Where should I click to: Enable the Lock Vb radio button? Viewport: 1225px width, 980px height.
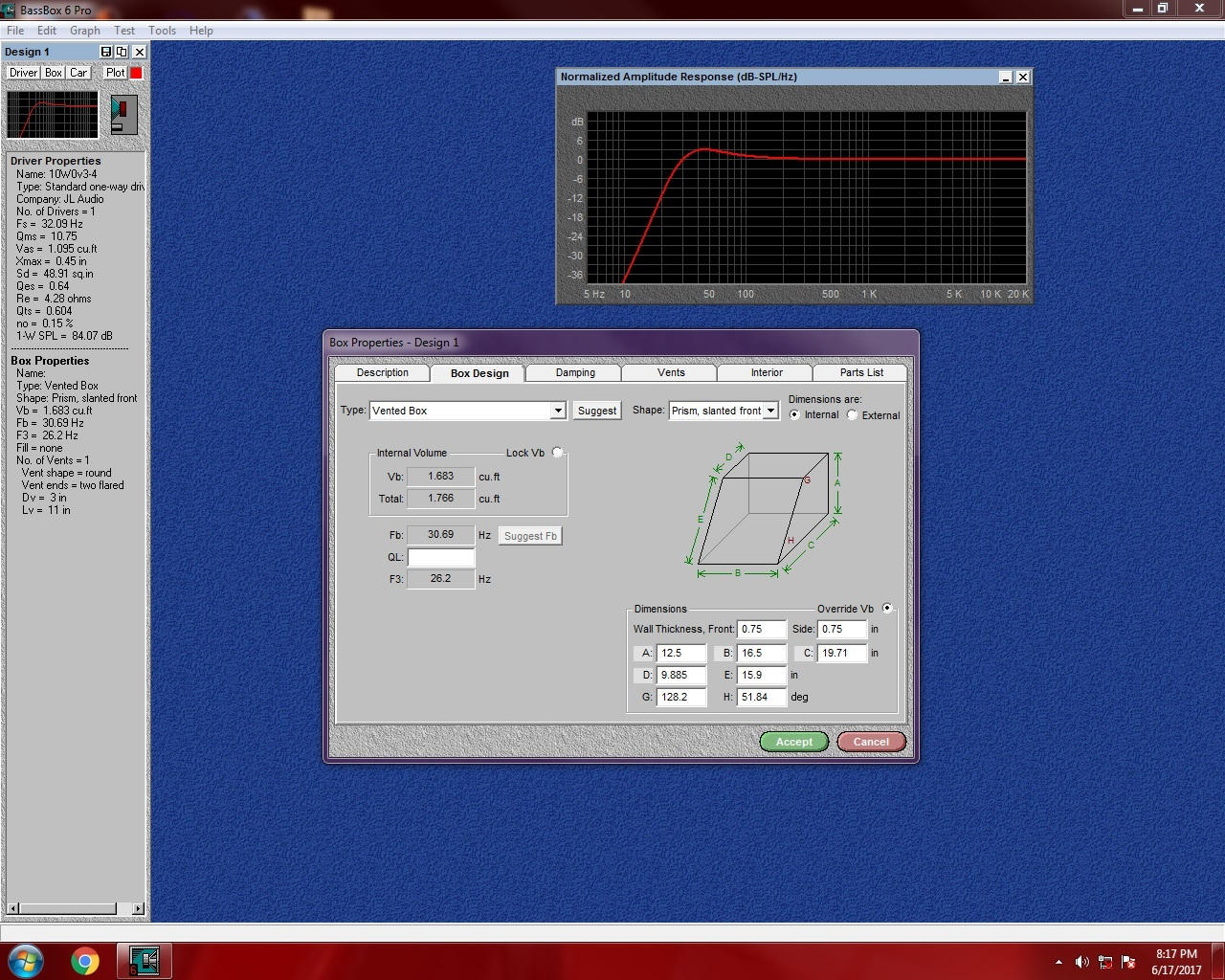pos(557,453)
